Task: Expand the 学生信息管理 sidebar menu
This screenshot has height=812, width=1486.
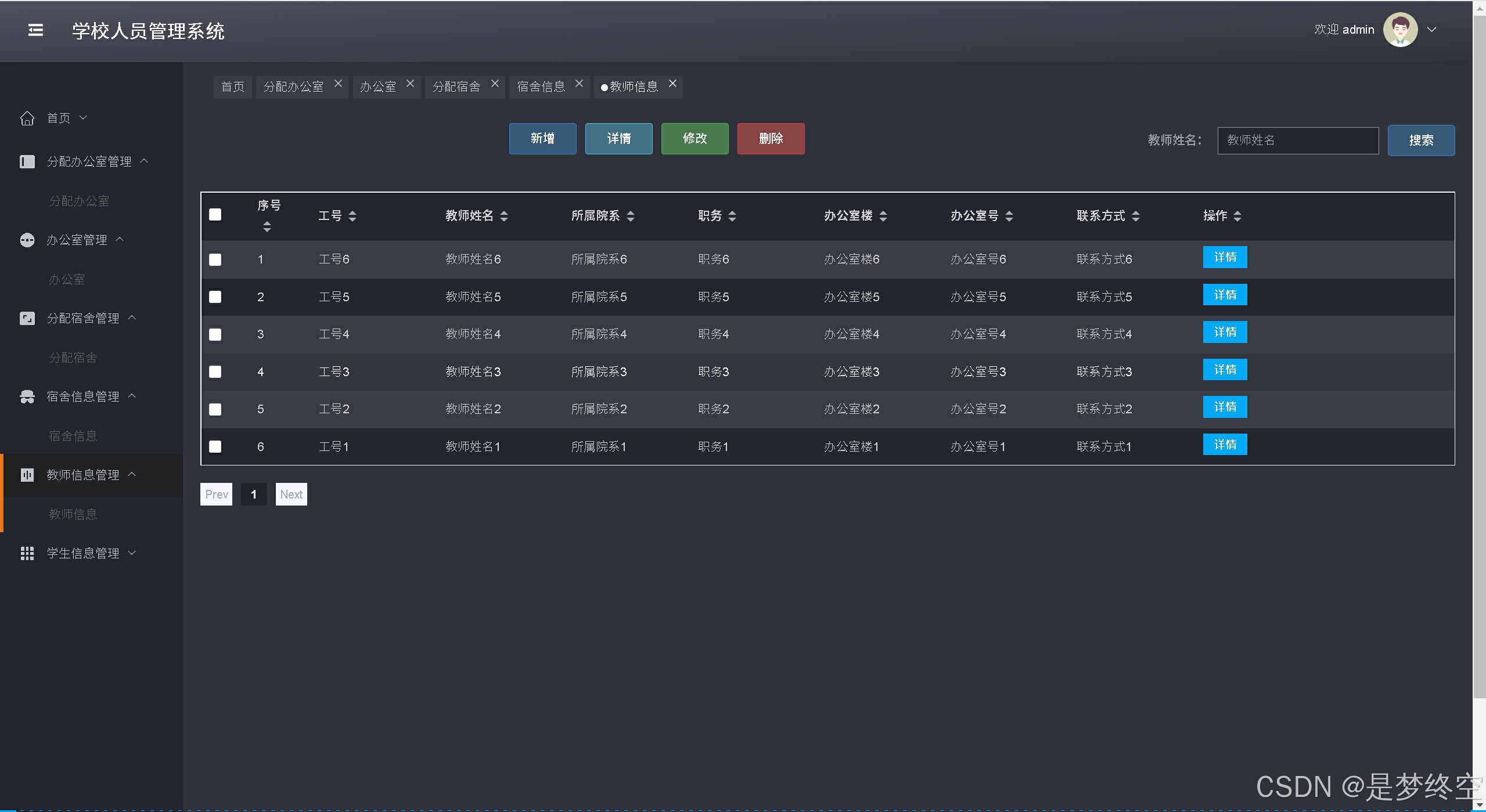Action: [83, 553]
